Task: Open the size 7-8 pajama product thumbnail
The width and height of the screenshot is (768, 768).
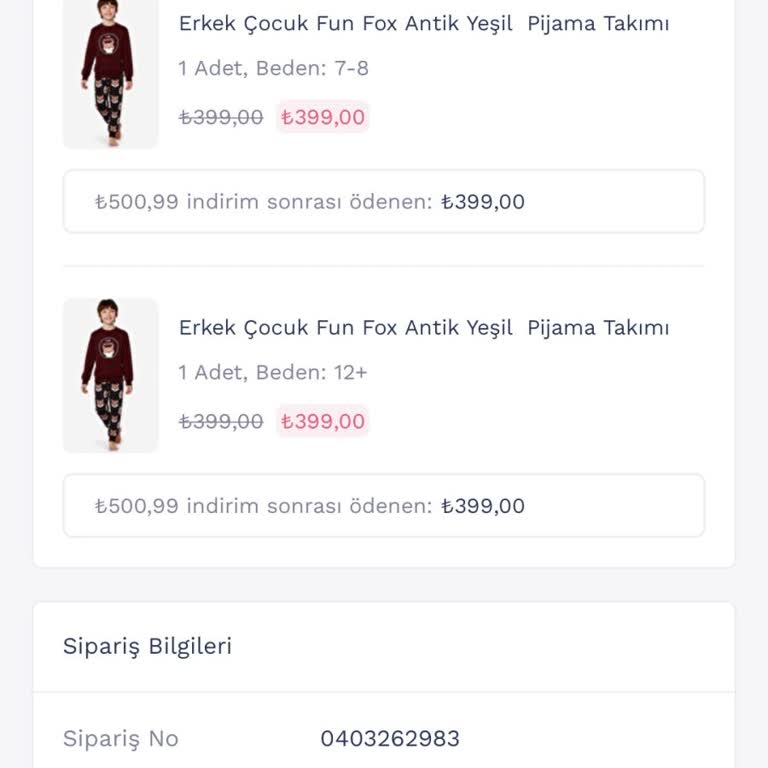Action: click(110, 72)
